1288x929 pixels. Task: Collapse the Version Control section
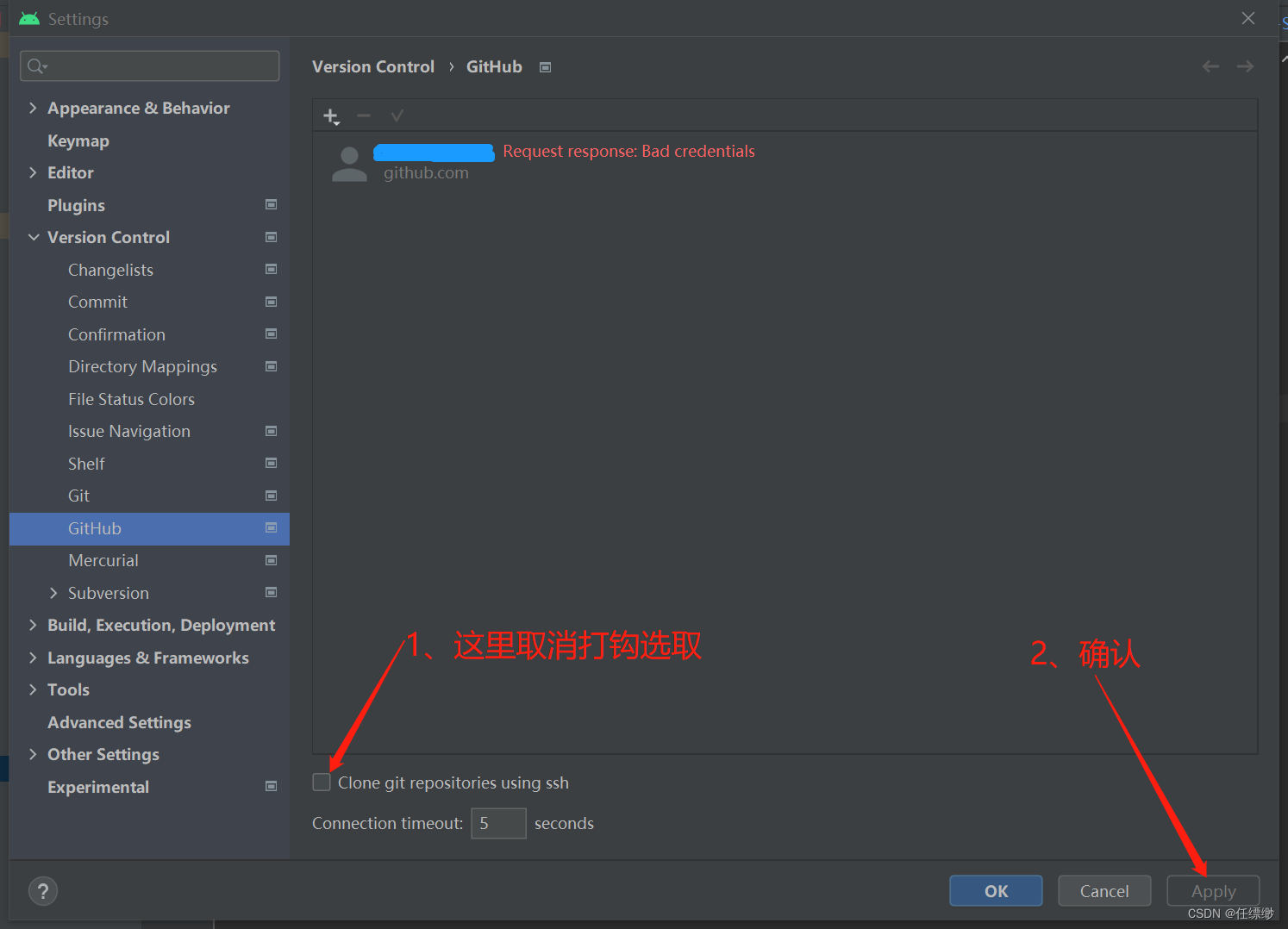tap(33, 237)
